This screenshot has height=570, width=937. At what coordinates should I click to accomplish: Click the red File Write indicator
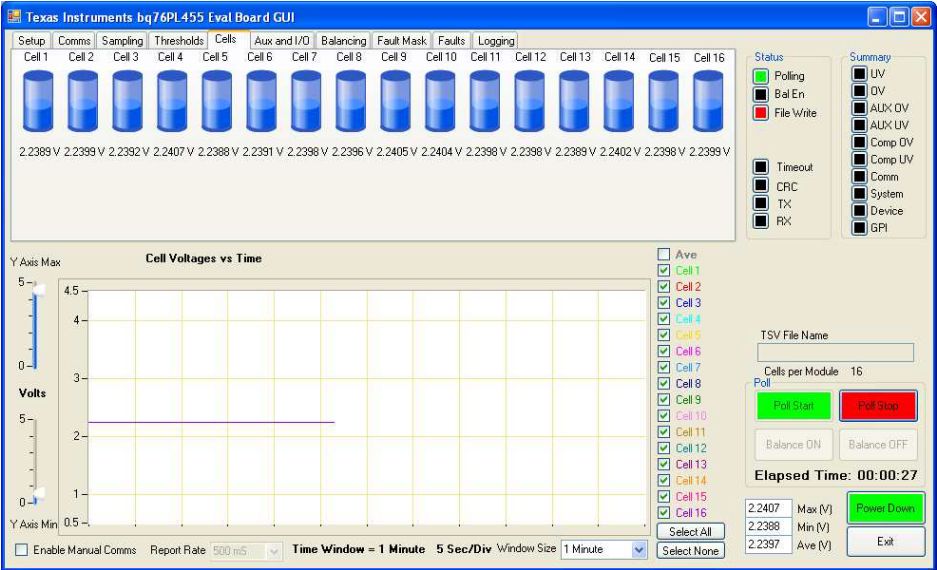(x=761, y=112)
